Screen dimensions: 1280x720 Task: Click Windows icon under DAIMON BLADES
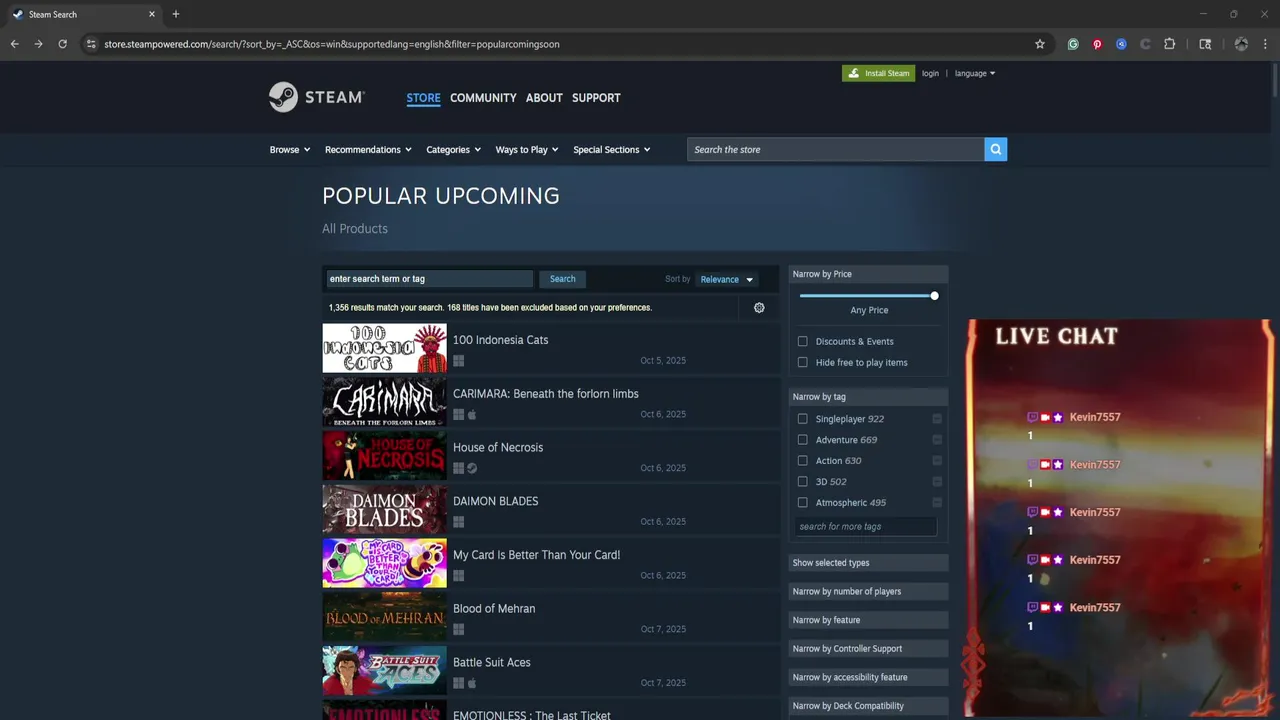pyautogui.click(x=458, y=522)
